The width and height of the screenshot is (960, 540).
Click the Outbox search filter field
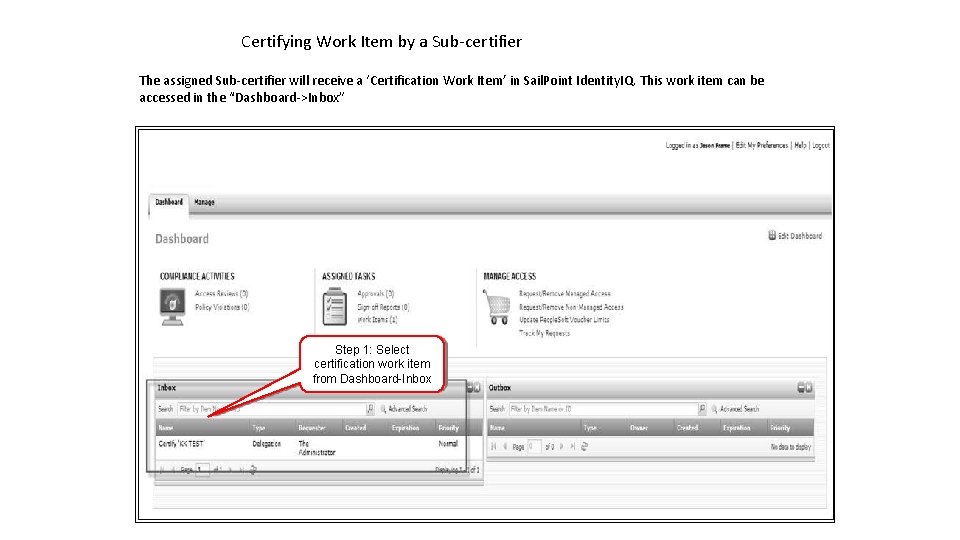(x=603, y=409)
